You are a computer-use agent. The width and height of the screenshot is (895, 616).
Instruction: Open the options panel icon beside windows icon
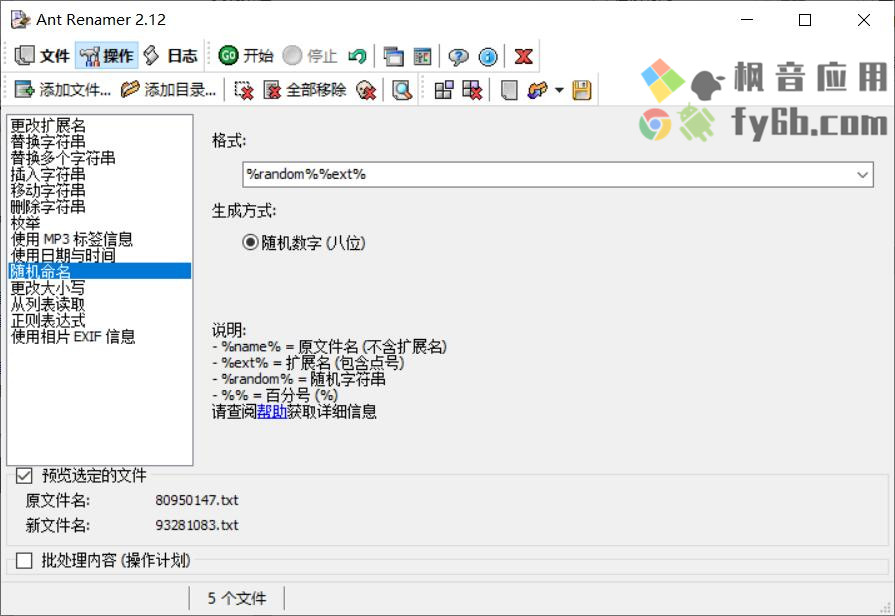422,56
